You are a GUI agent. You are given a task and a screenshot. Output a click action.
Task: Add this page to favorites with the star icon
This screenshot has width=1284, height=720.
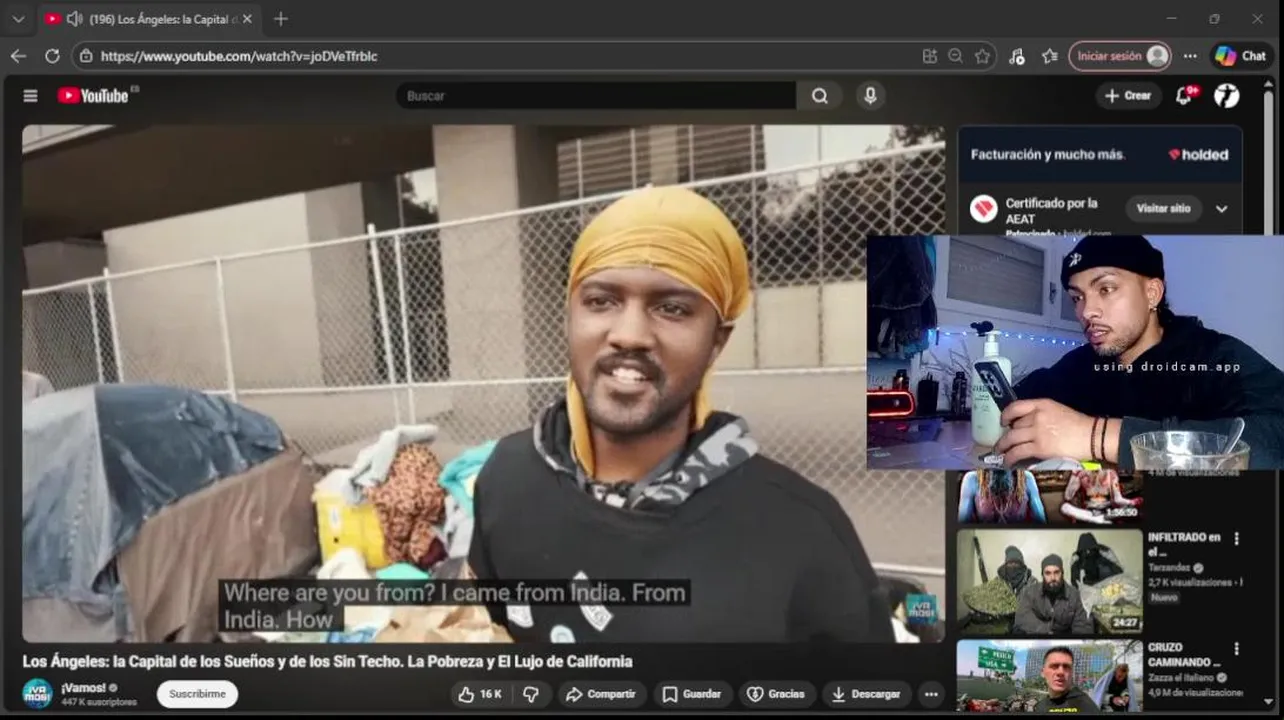point(982,56)
